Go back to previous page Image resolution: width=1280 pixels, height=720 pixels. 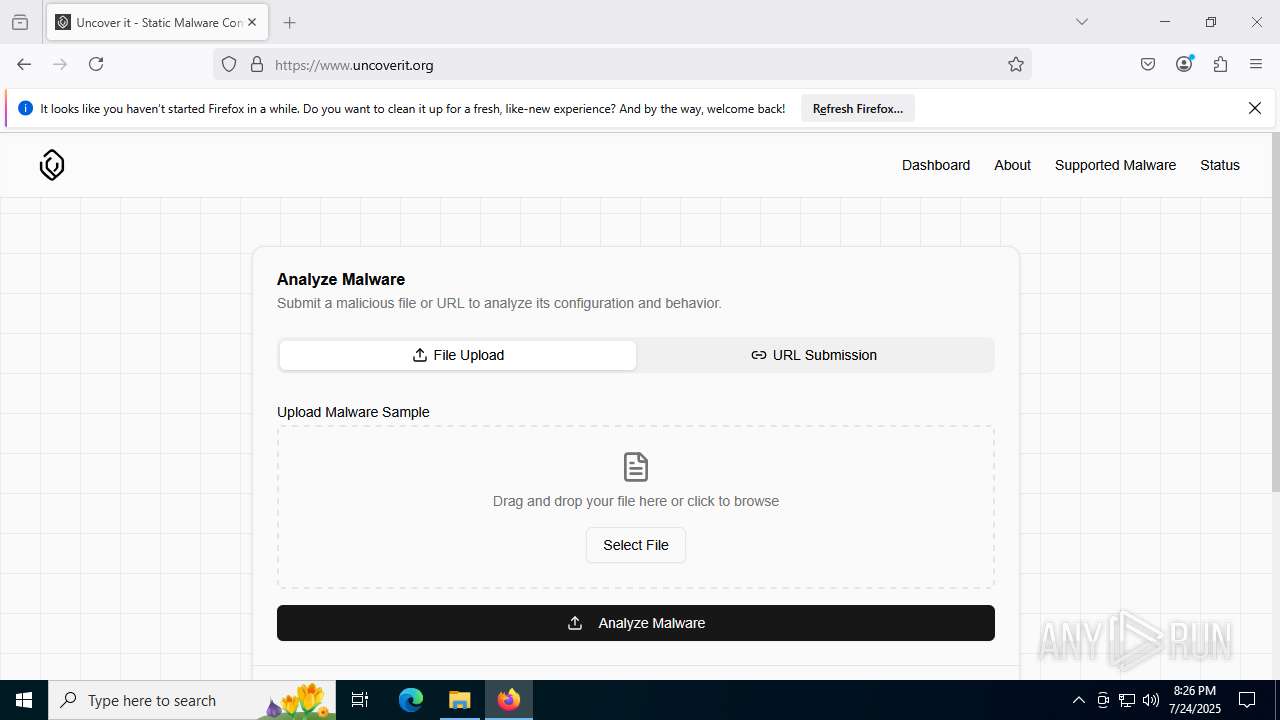[24, 64]
